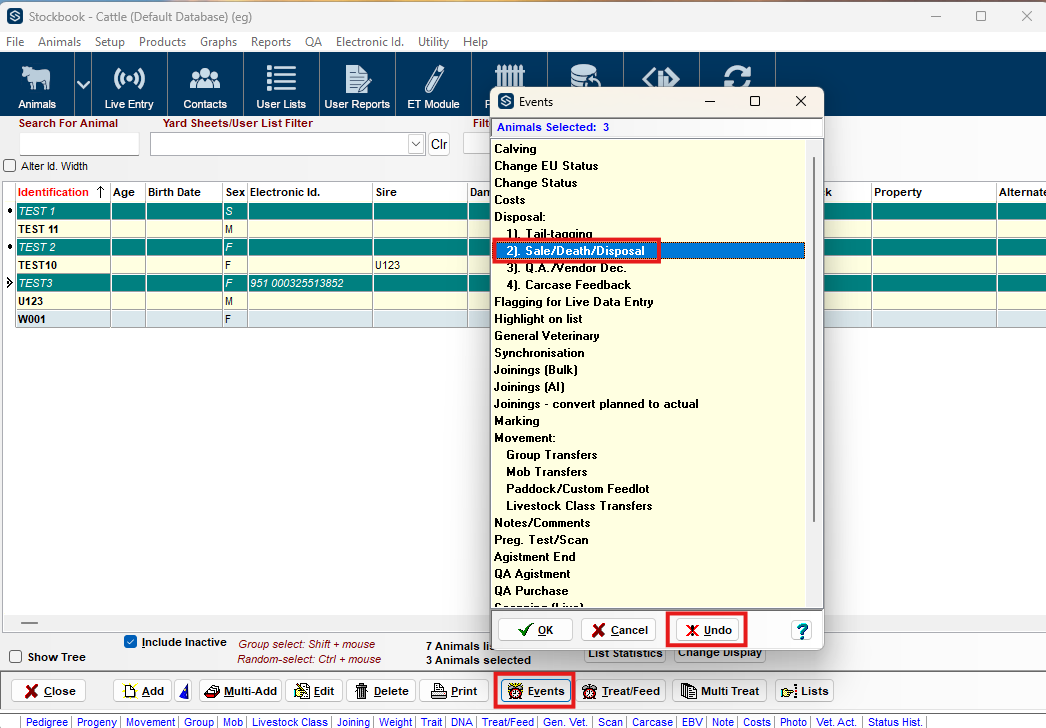Click the Search For Animal input field
This screenshot has height=728, width=1046.
pos(79,144)
